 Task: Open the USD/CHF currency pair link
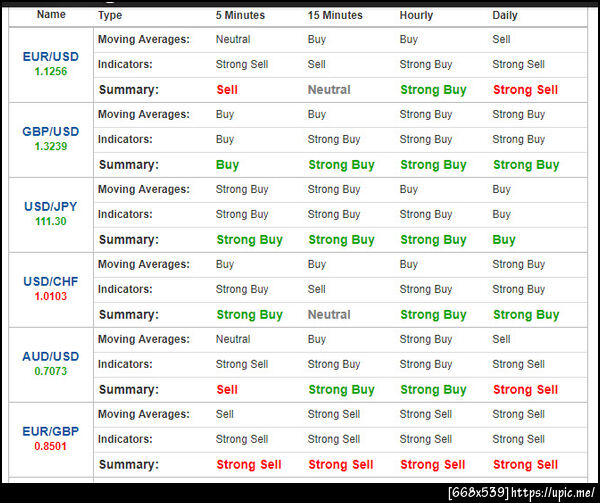tap(51, 282)
